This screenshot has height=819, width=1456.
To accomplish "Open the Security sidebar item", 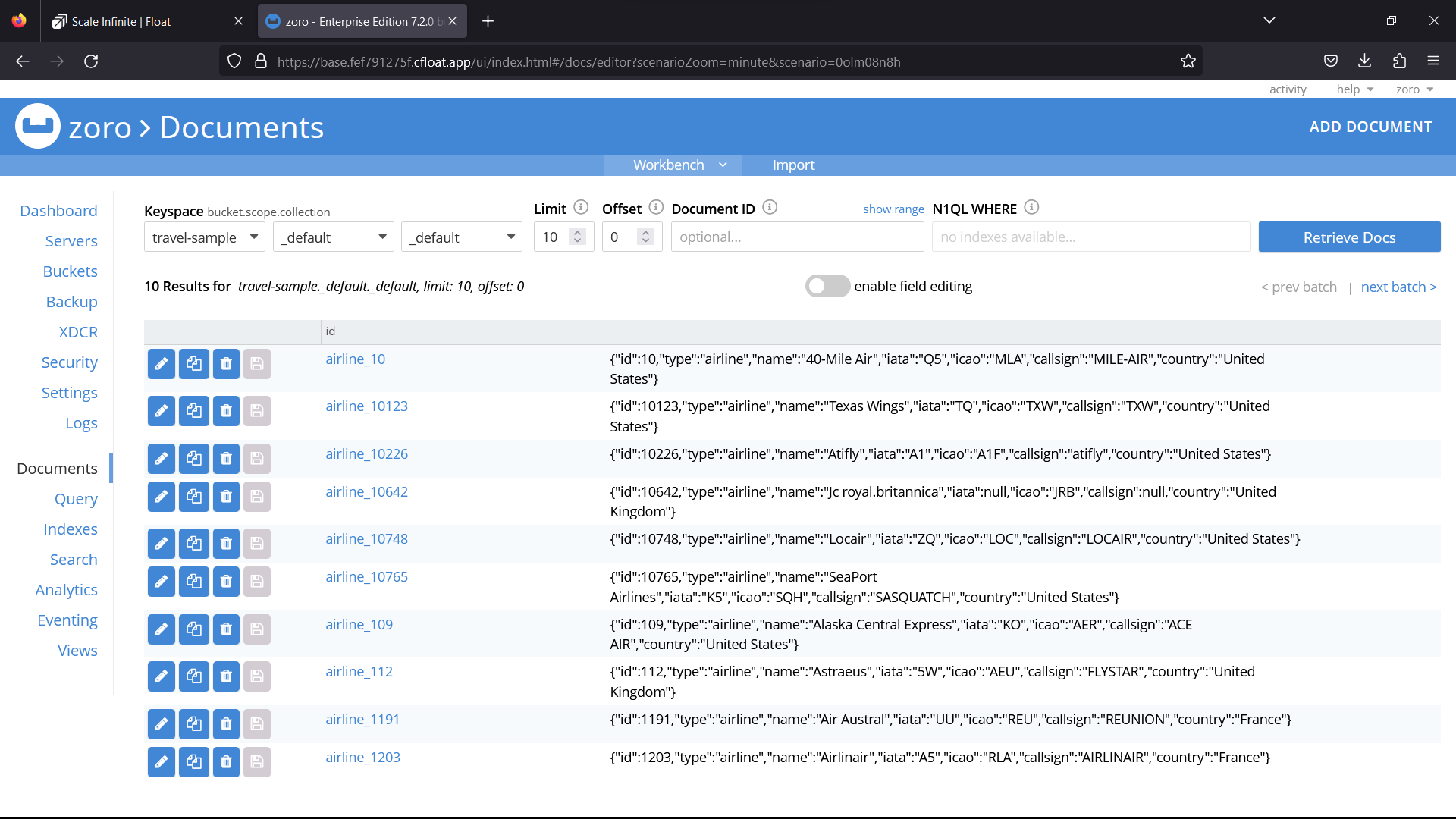I will [x=69, y=362].
